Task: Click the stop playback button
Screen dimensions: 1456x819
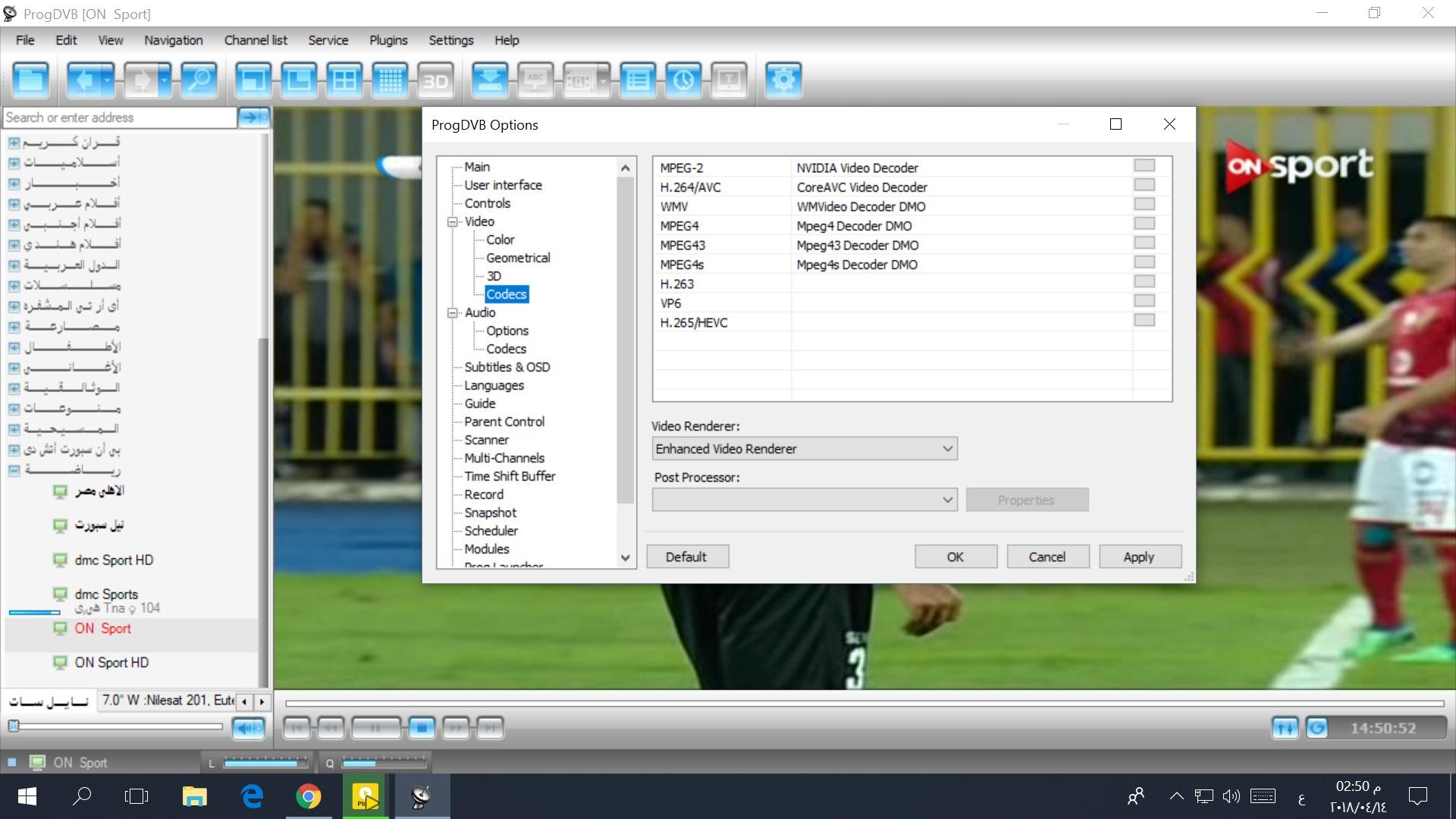Action: 422,728
